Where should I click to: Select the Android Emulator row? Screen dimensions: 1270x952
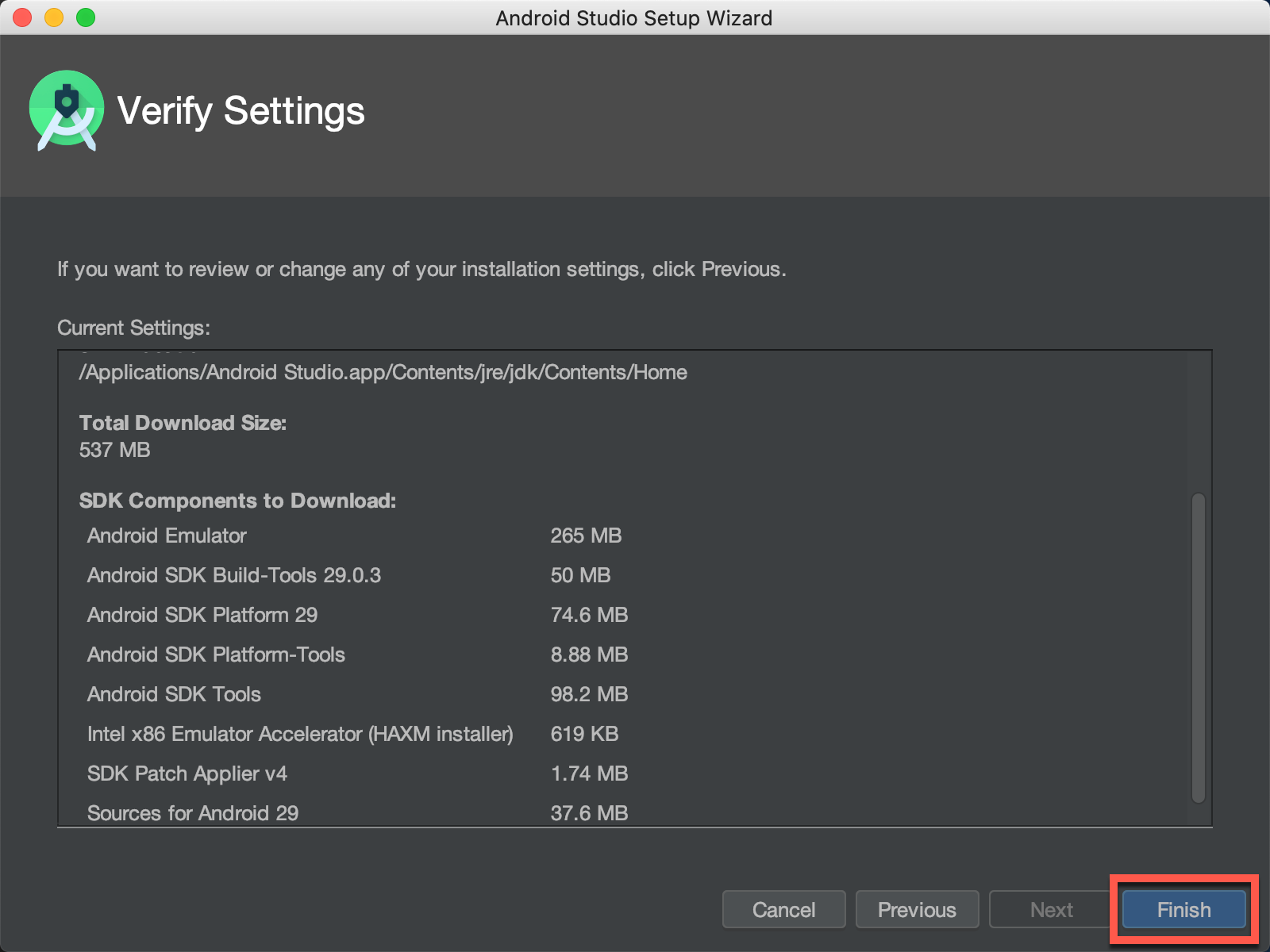(x=354, y=535)
